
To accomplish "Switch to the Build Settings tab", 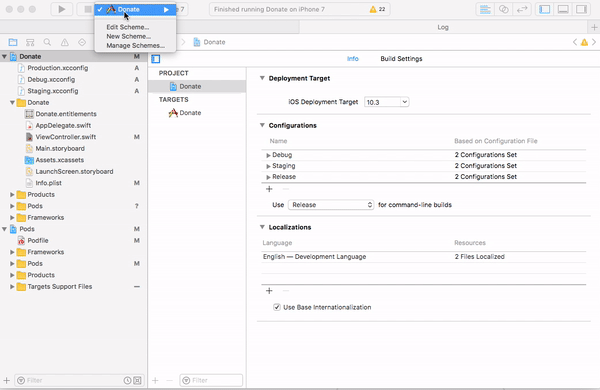I will point(401,59).
